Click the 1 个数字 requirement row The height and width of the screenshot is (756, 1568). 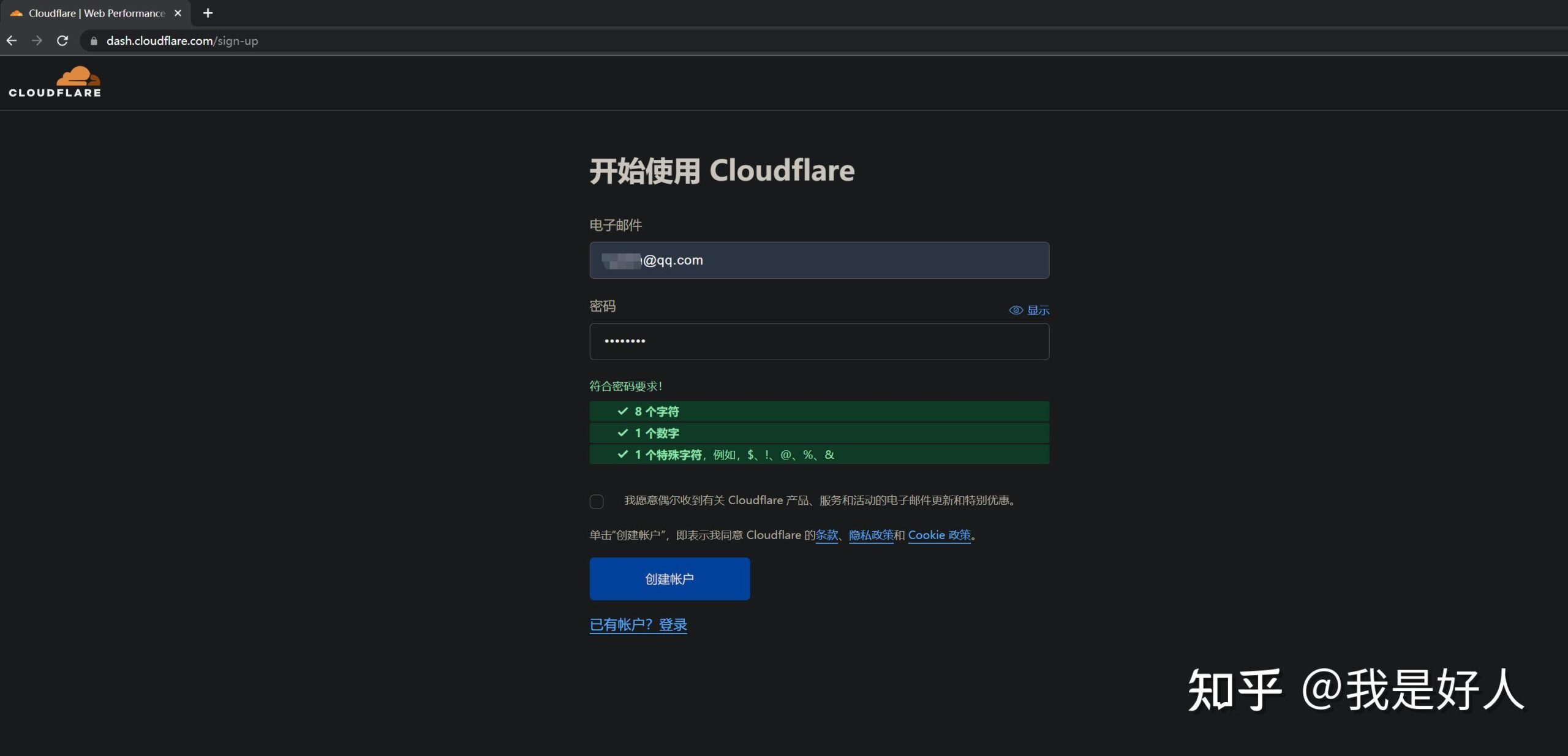(819, 433)
